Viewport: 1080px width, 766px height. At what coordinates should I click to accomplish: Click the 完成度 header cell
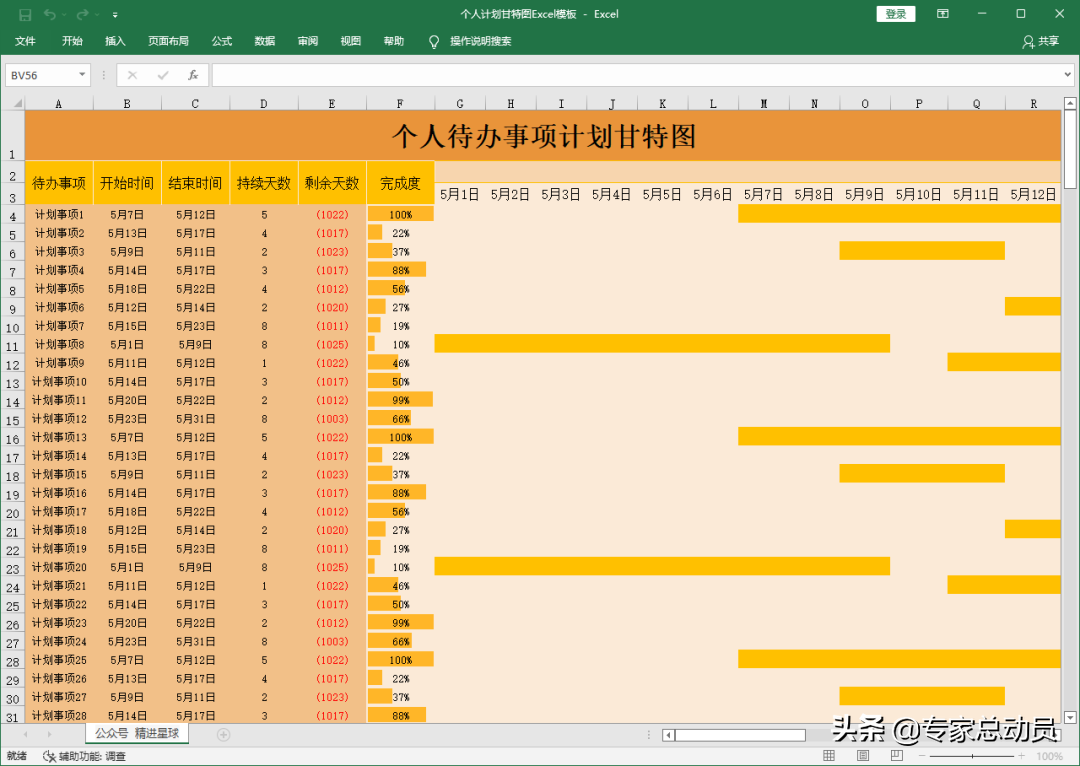(x=400, y=183)
